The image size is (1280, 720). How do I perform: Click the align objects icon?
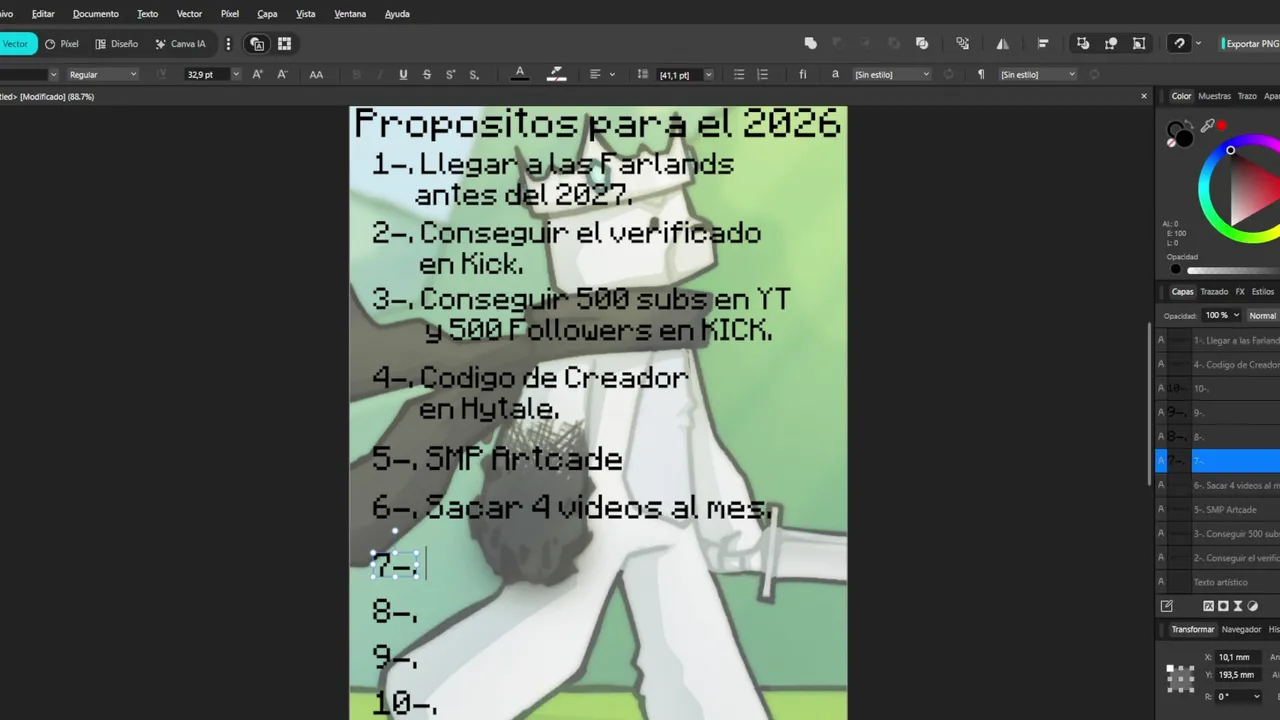pos(1043,44)
